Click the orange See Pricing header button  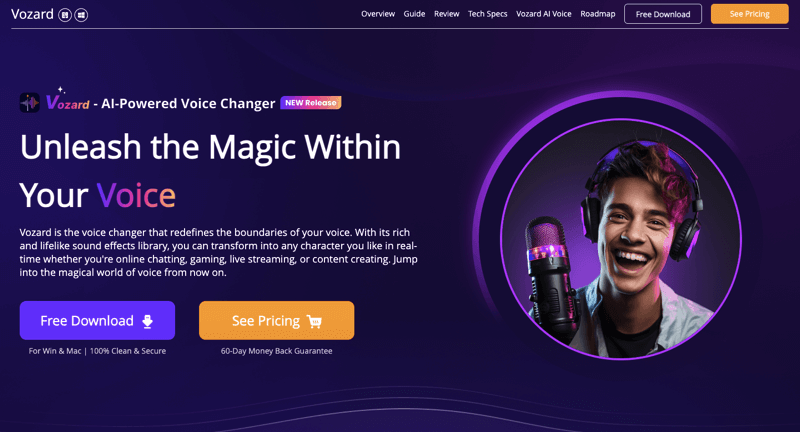tap(749, 14)
